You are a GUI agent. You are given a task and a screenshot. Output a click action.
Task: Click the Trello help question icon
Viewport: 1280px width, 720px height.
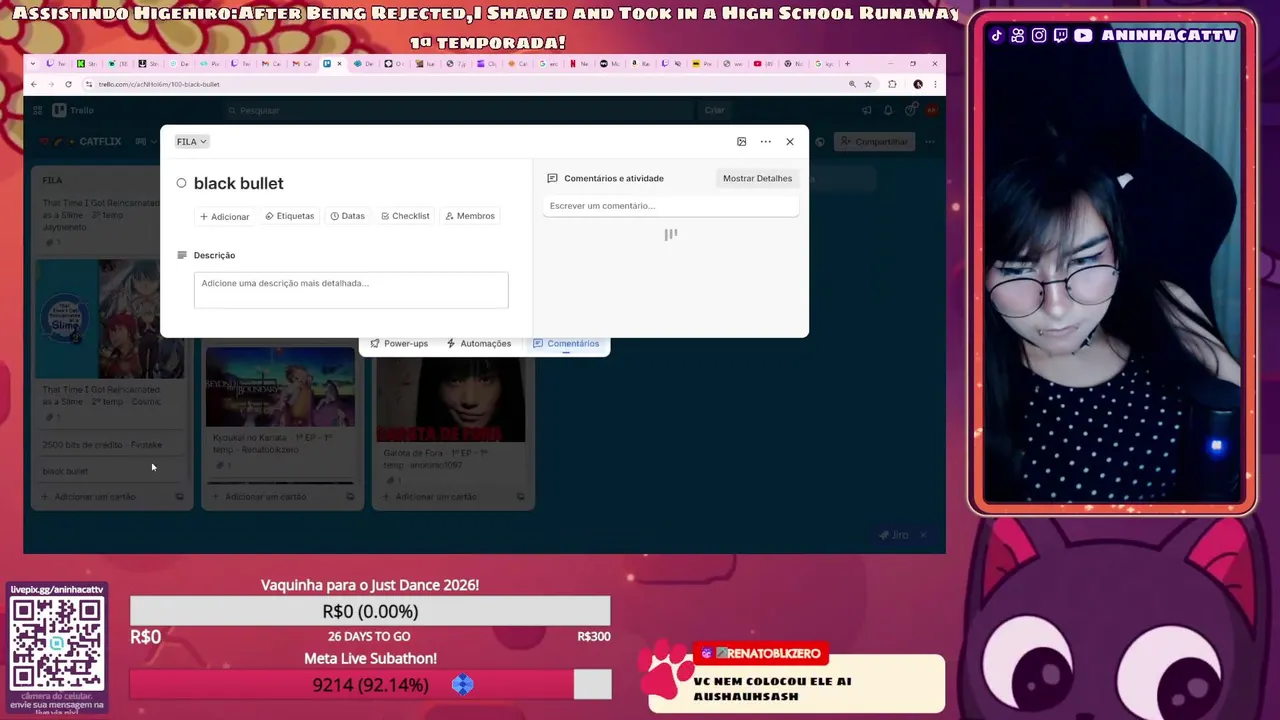910,110
